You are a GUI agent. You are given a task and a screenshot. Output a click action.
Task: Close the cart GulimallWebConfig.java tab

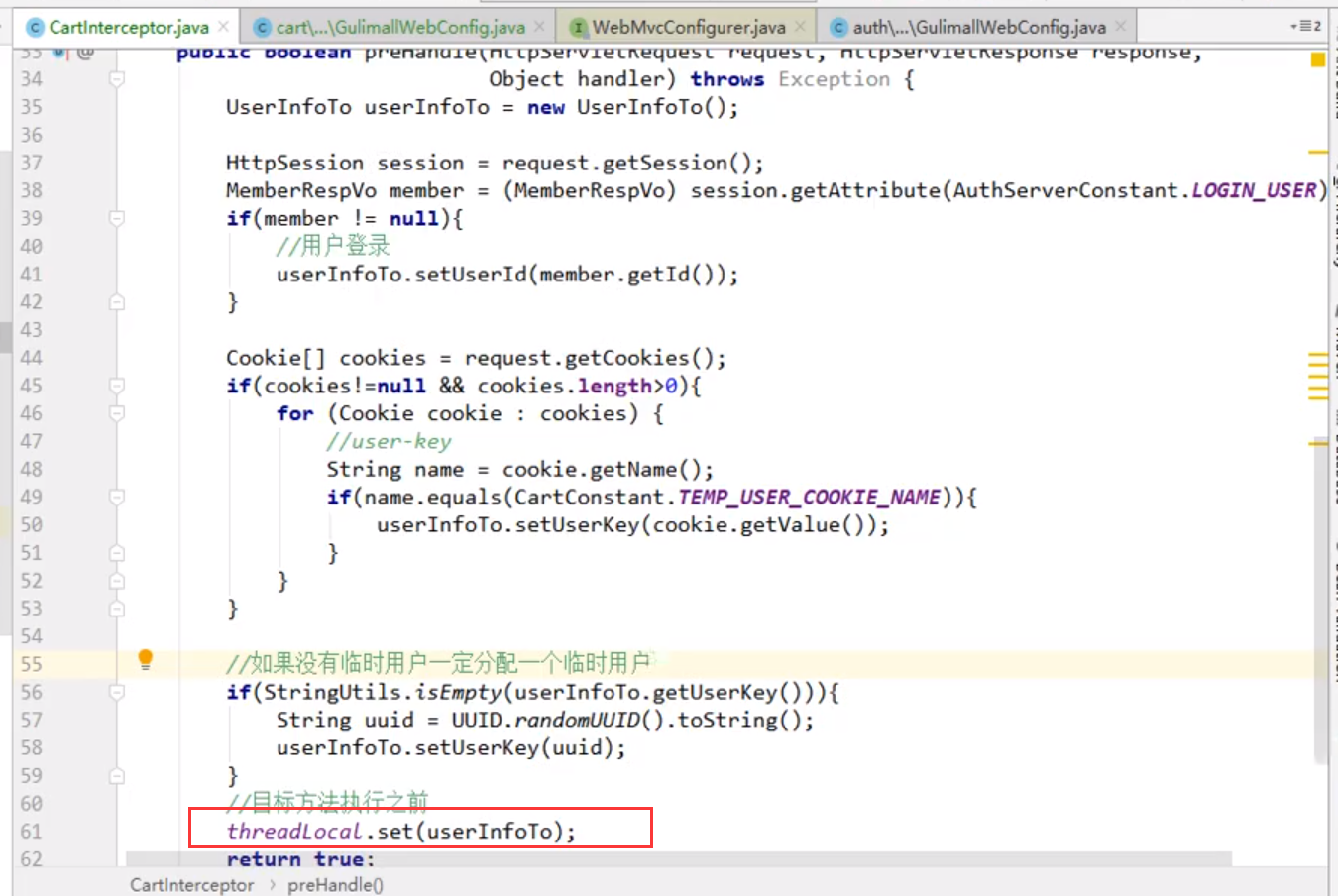click(x=539, y=27)
